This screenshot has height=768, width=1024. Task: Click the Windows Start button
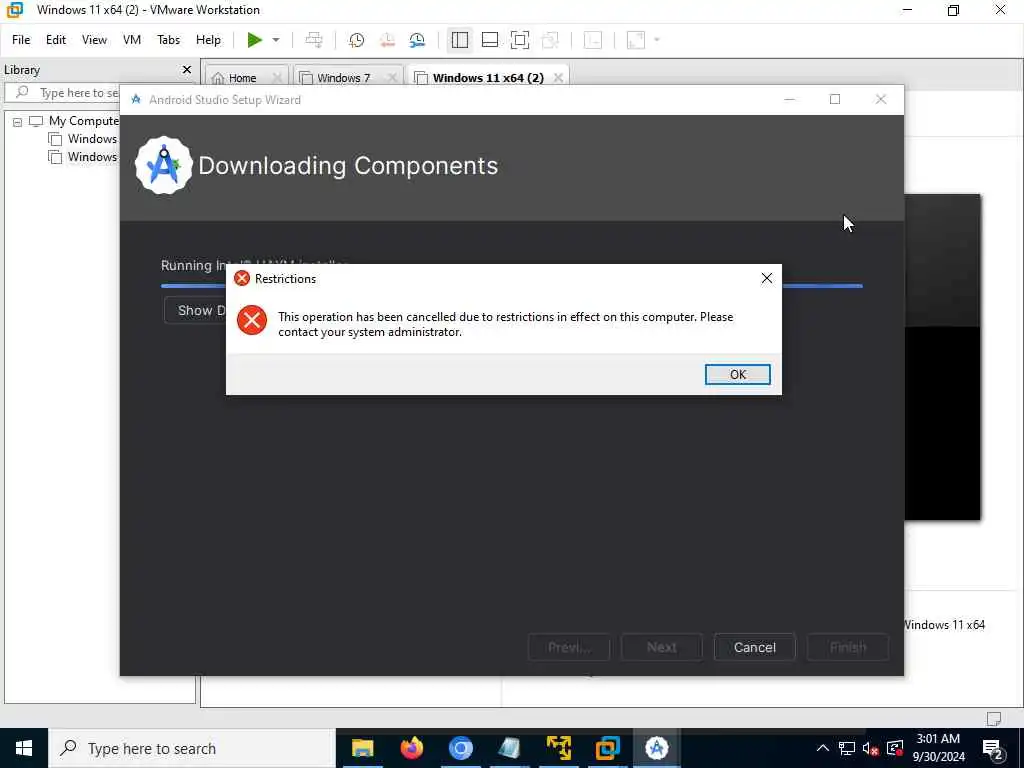[24, 748]
